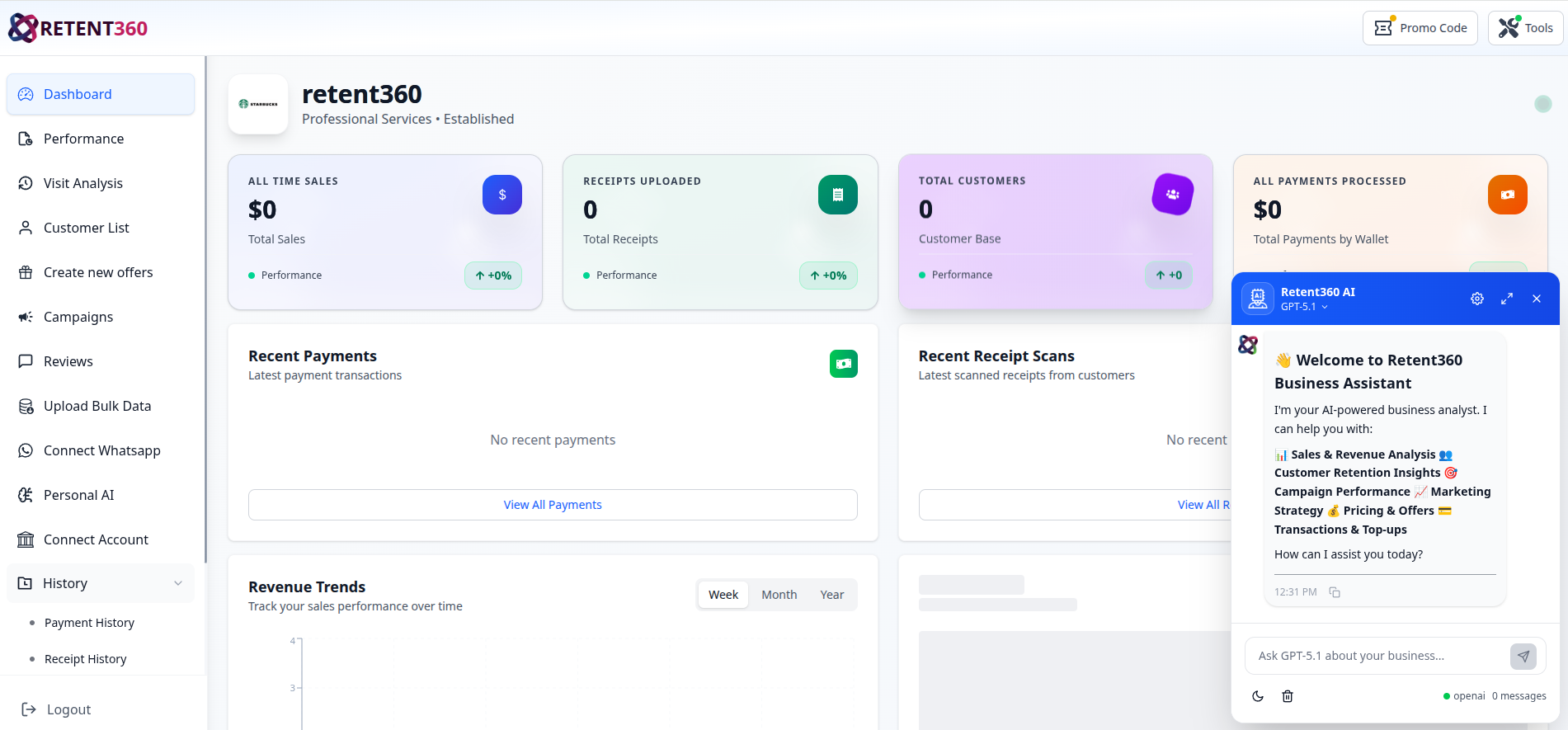Click the send message arrow

coord(1523,656)
